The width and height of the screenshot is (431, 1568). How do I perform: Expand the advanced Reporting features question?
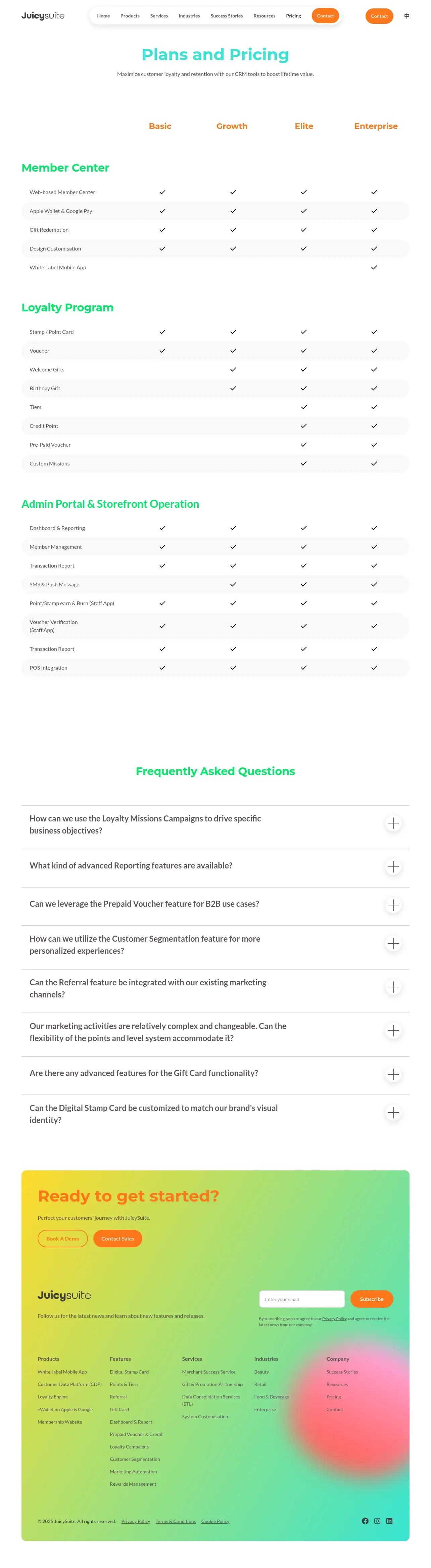[393, 867]
